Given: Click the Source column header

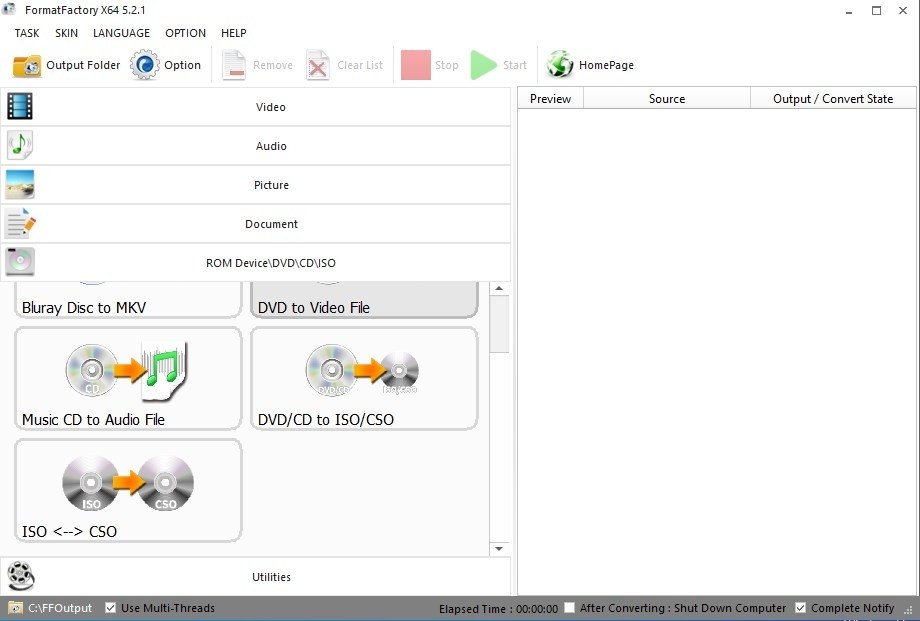Looking at the screenshot, I should click(x=667, y=99).
